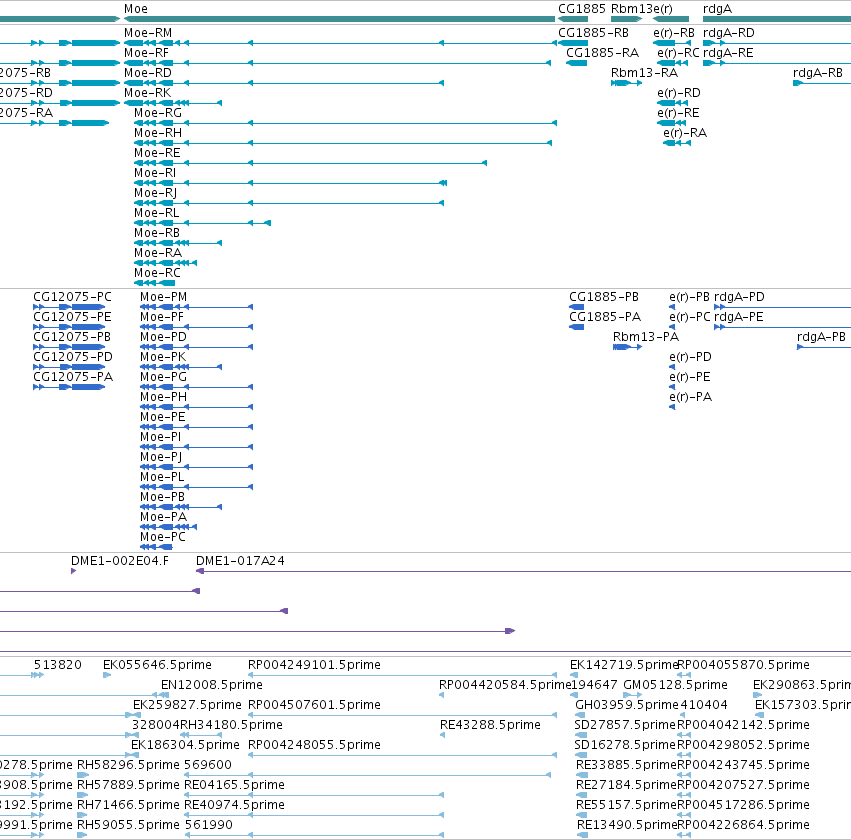
Task: Click the SD16278.5prime EST label
Action: pos(625,745)
